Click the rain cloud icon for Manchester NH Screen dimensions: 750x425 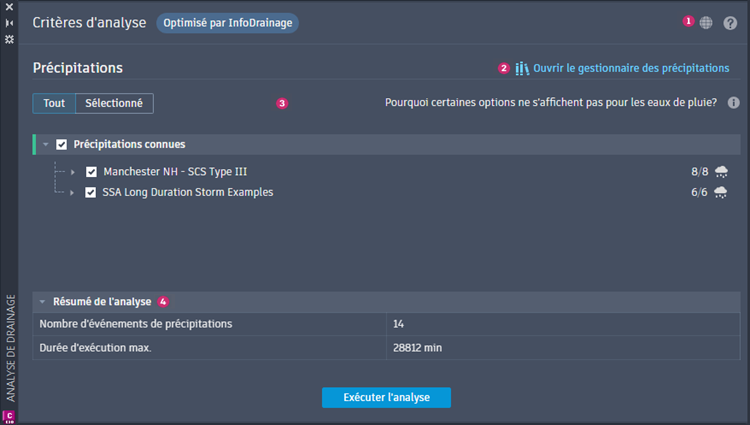(x=721, y=172)
